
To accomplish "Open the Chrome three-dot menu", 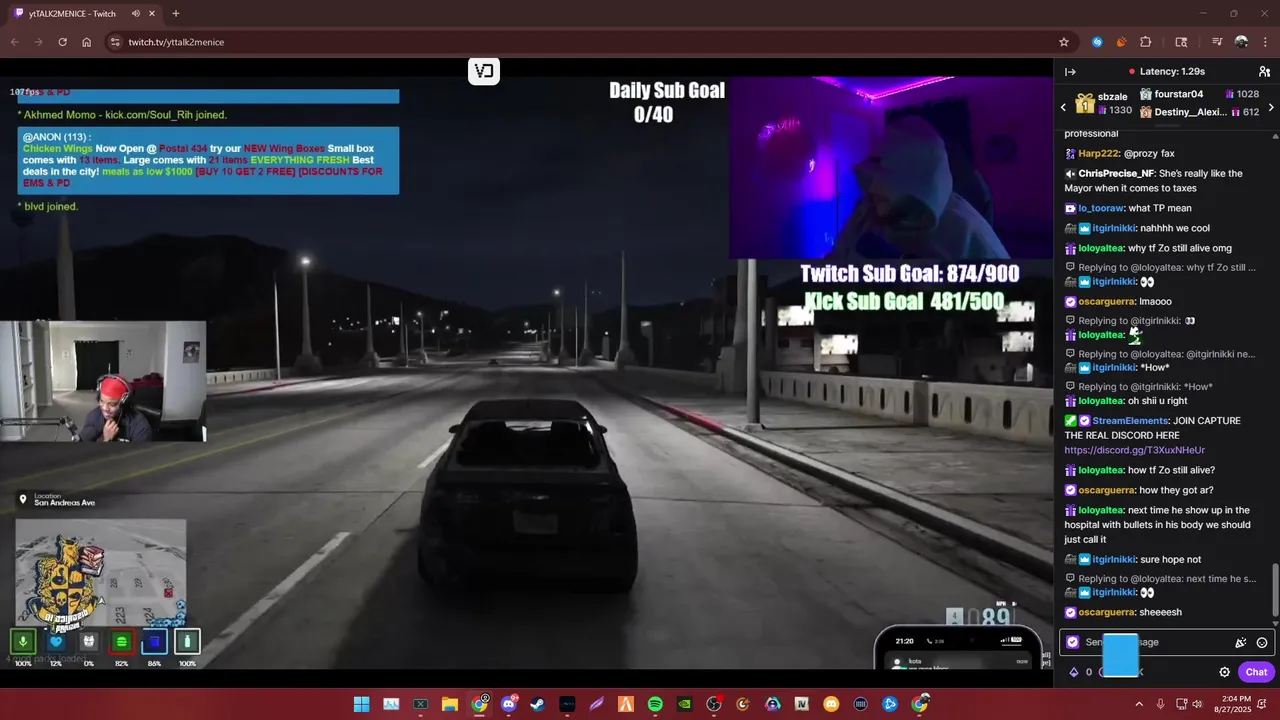I will pyautogui.click(x=1265, y=42).
